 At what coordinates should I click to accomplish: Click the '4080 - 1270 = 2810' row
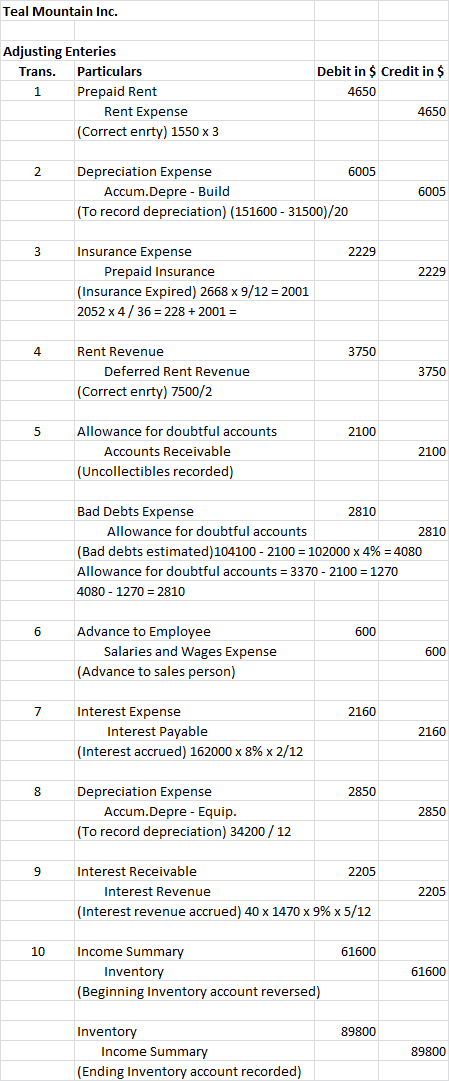click(130, 592)
